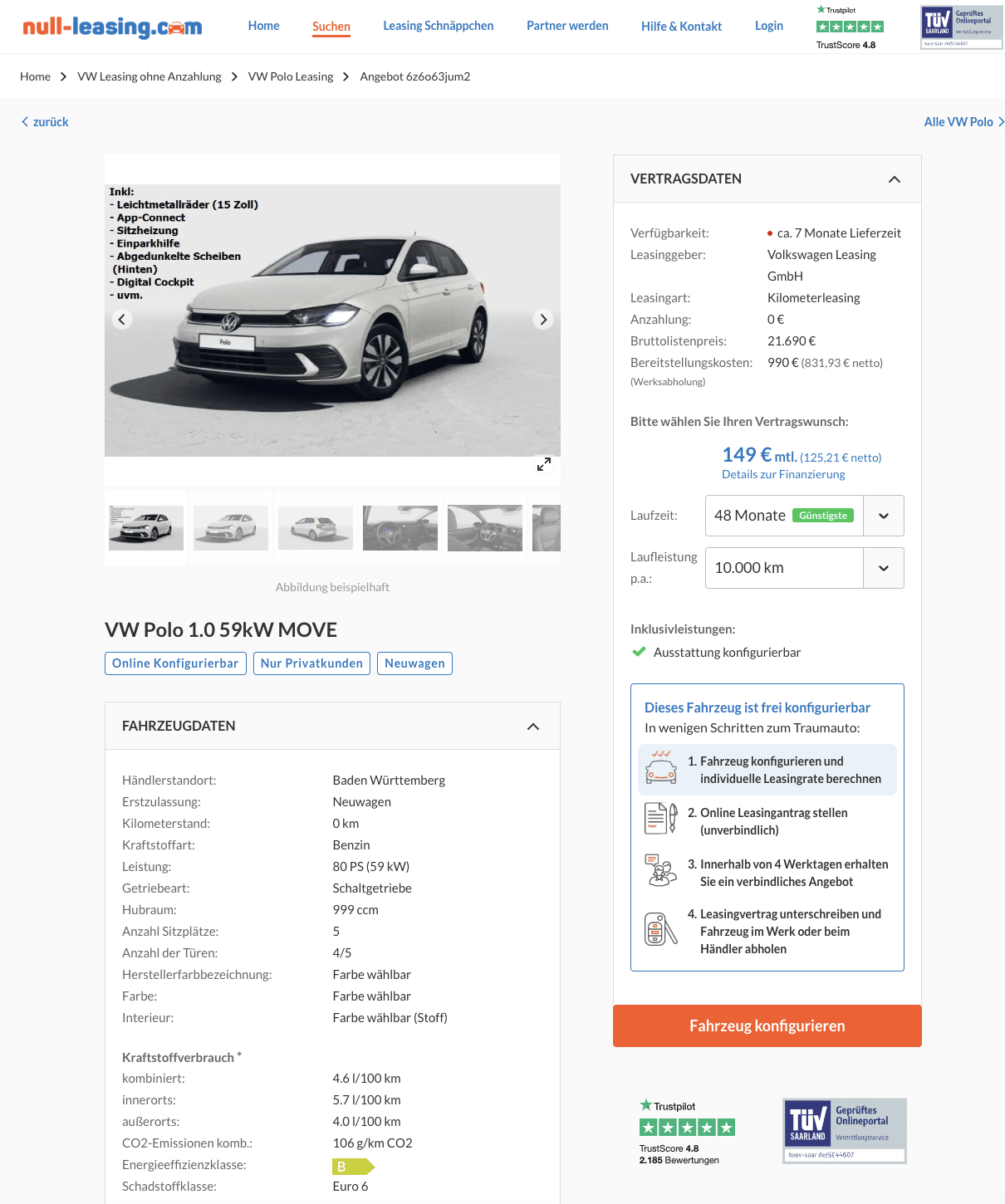Open Leasing Schnäppchen in the navigation

coord(439,26)
